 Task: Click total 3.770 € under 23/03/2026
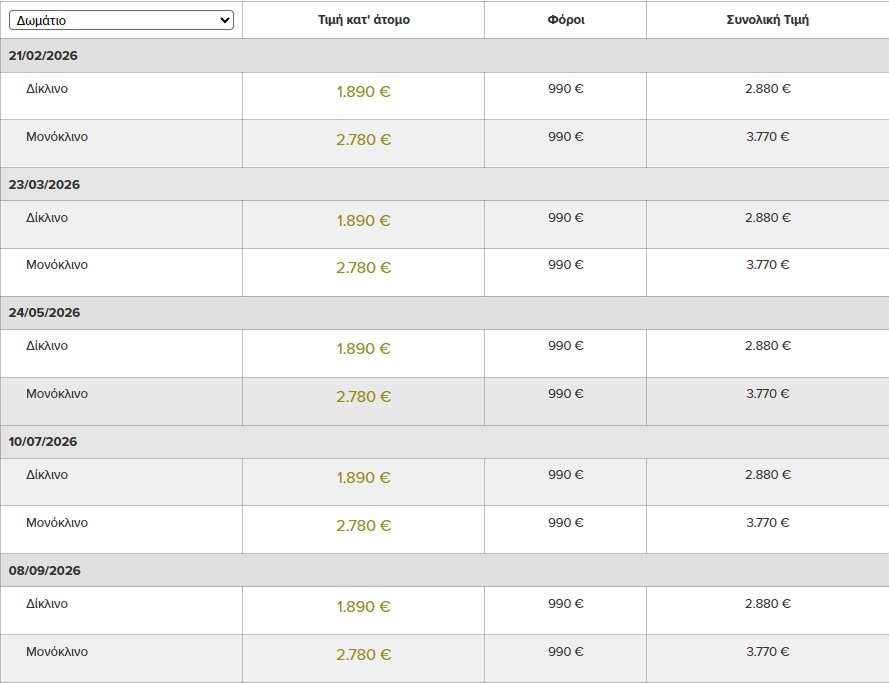click(x=767, y=265)
